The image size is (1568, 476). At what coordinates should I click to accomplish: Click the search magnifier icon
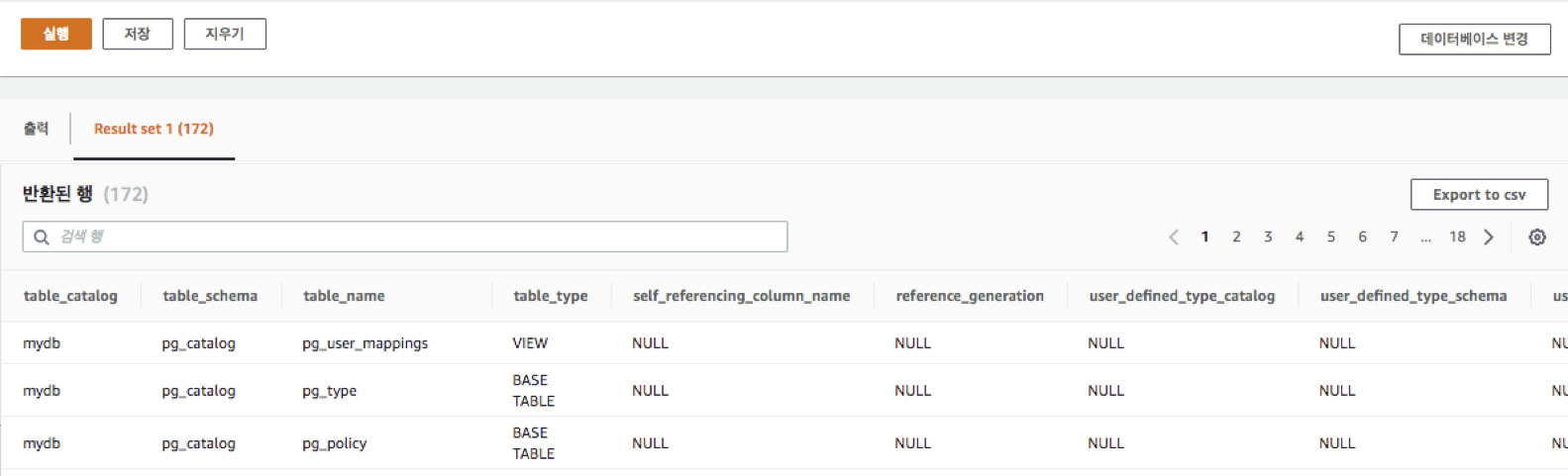click(x=41, y=238)
